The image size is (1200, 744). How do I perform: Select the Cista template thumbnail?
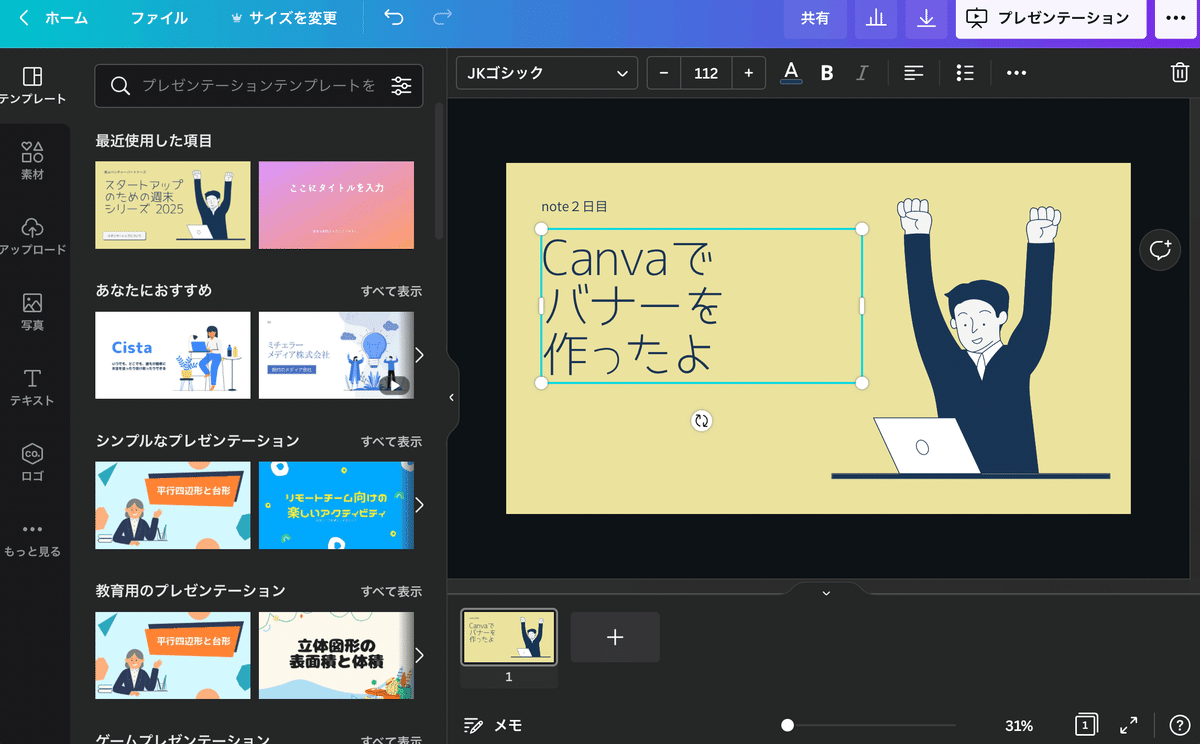173,355
